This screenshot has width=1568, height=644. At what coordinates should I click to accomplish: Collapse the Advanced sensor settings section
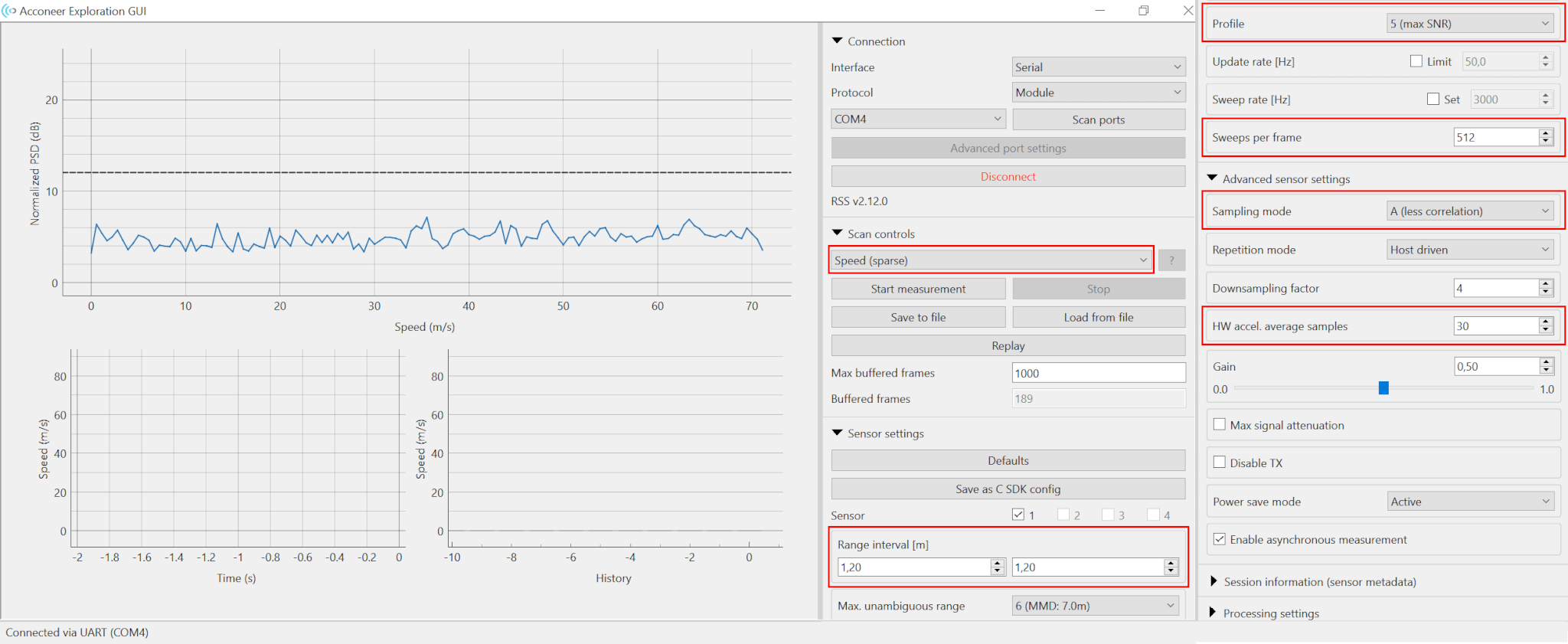pos(1212,178)
